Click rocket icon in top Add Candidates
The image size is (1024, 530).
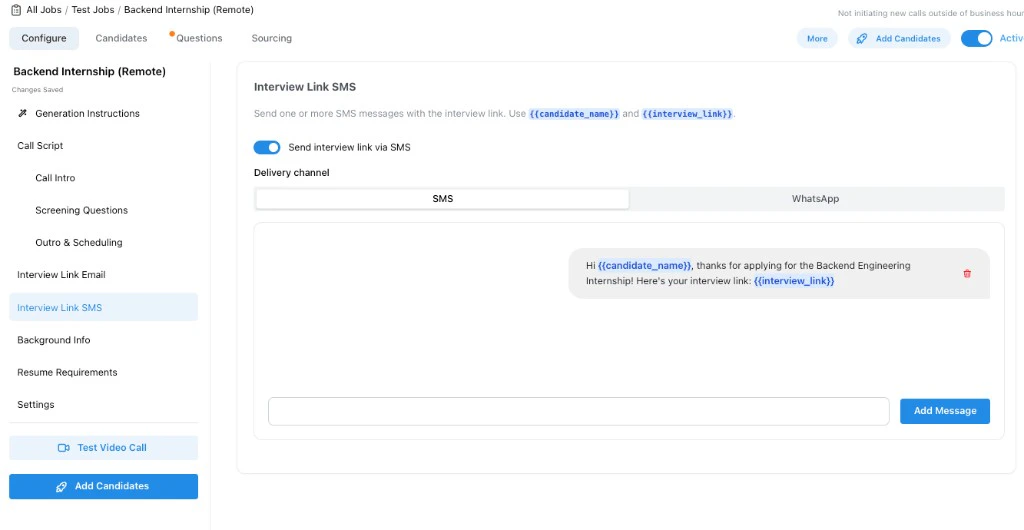click(x=861, y=39)
